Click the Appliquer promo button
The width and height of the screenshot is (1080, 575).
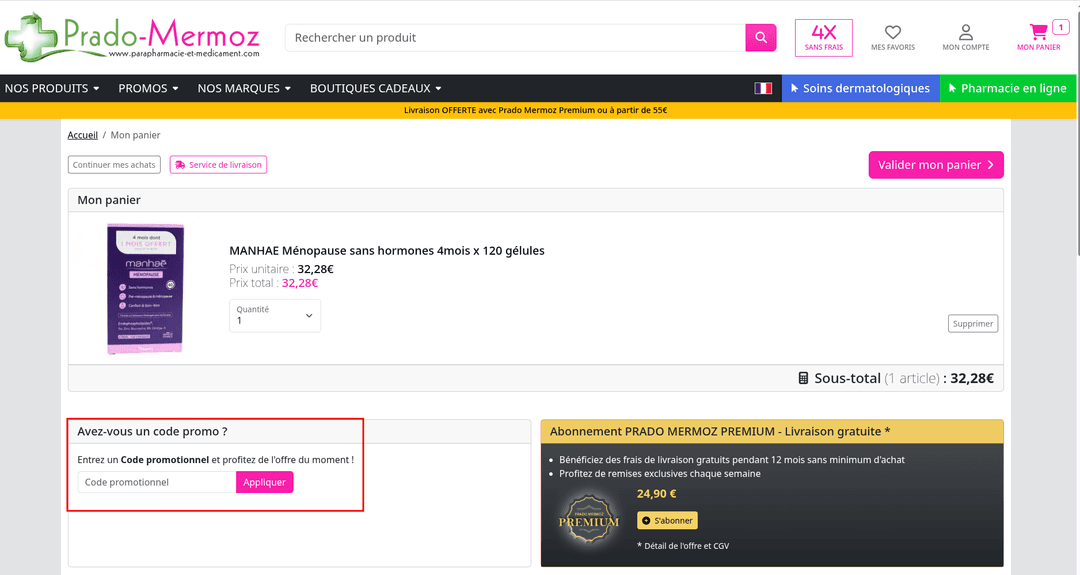pyautogui.click(x=264, y=482)
